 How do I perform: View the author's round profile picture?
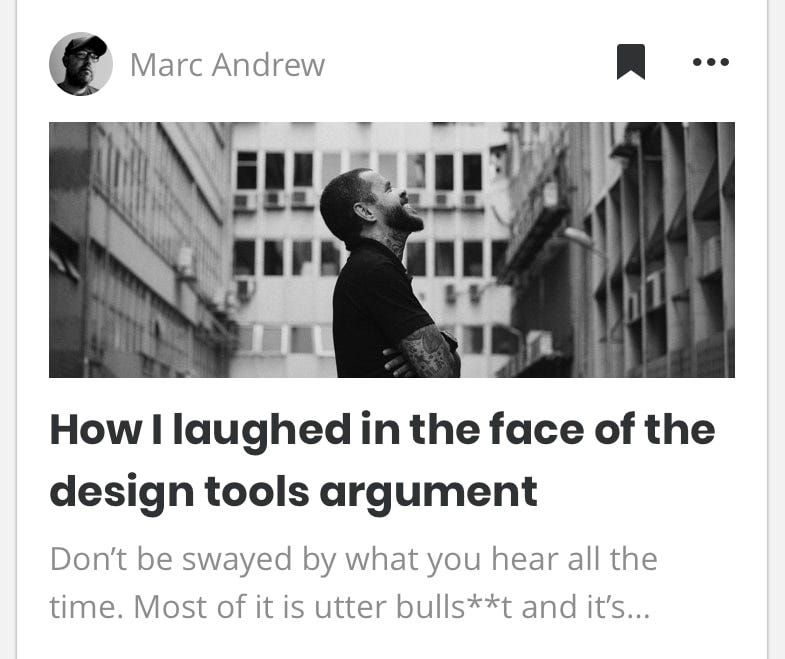[81, 64]
